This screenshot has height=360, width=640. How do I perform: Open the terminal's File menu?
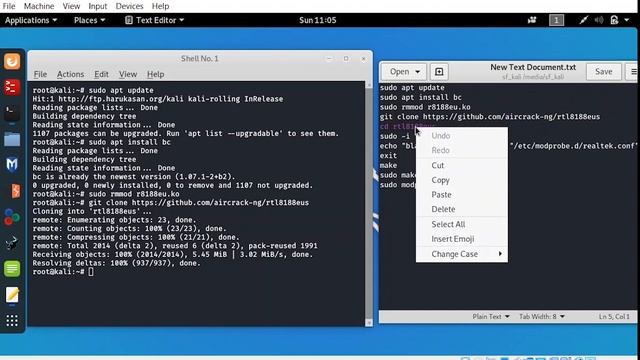[x=40, y=74]
